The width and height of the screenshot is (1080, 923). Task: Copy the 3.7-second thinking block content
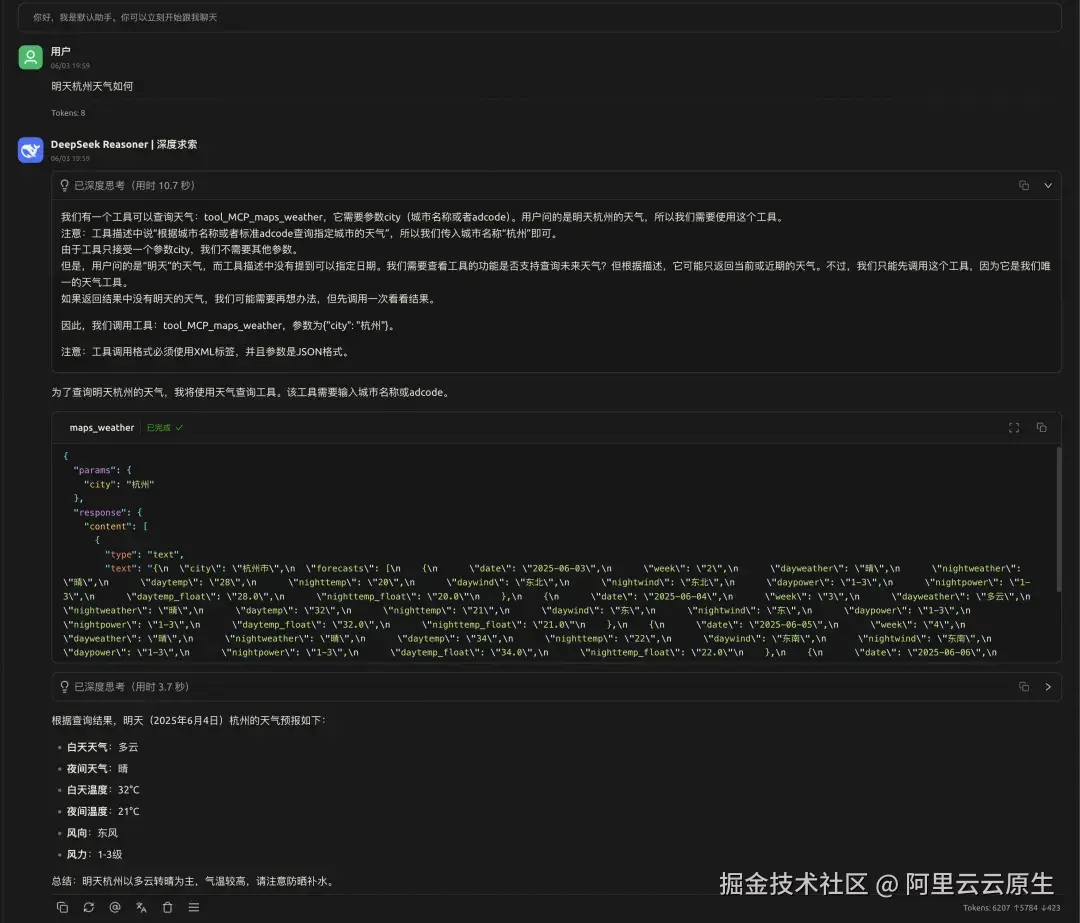tap(1024, 687)
